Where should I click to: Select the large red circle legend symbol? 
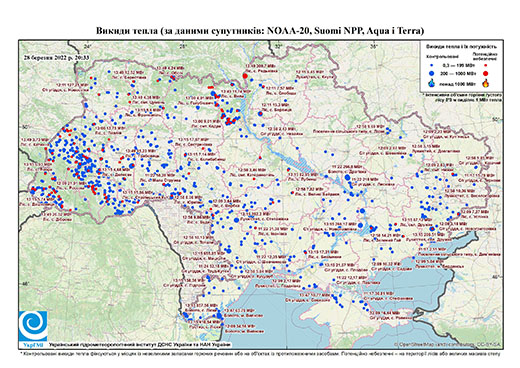(x=486, y=73)
